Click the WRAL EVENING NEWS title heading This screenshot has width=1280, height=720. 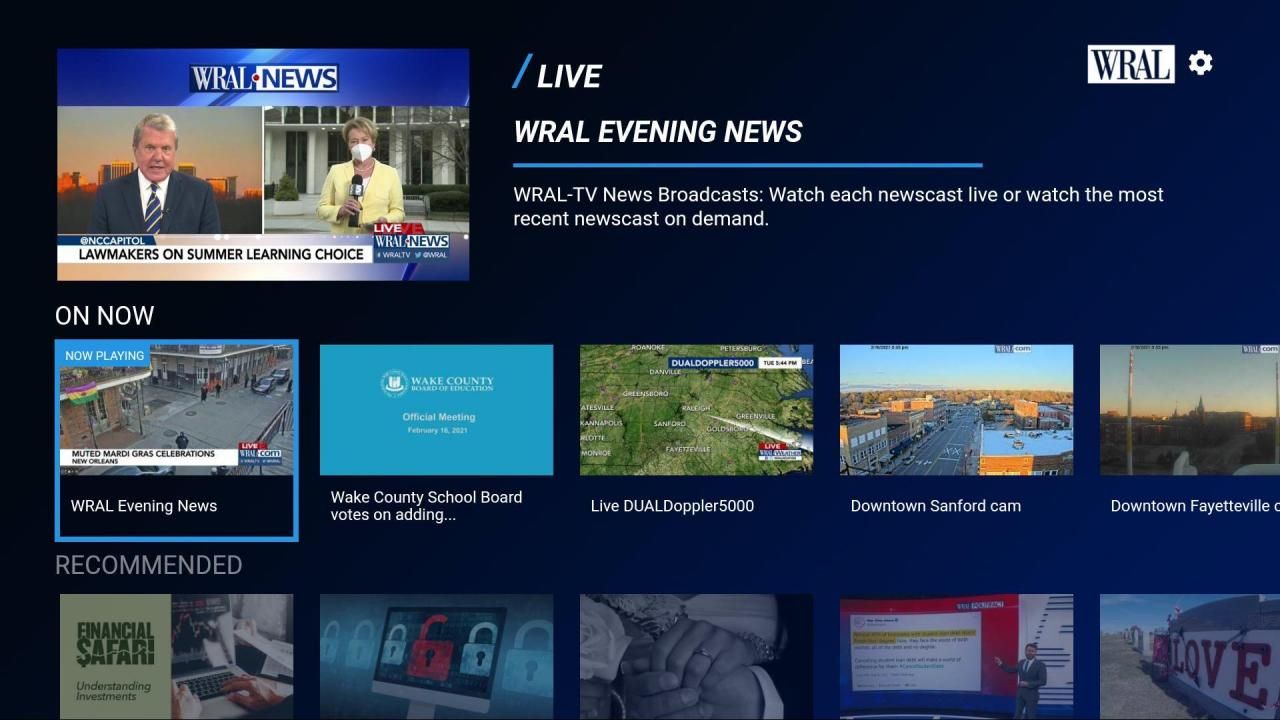(x=658, y=132)
